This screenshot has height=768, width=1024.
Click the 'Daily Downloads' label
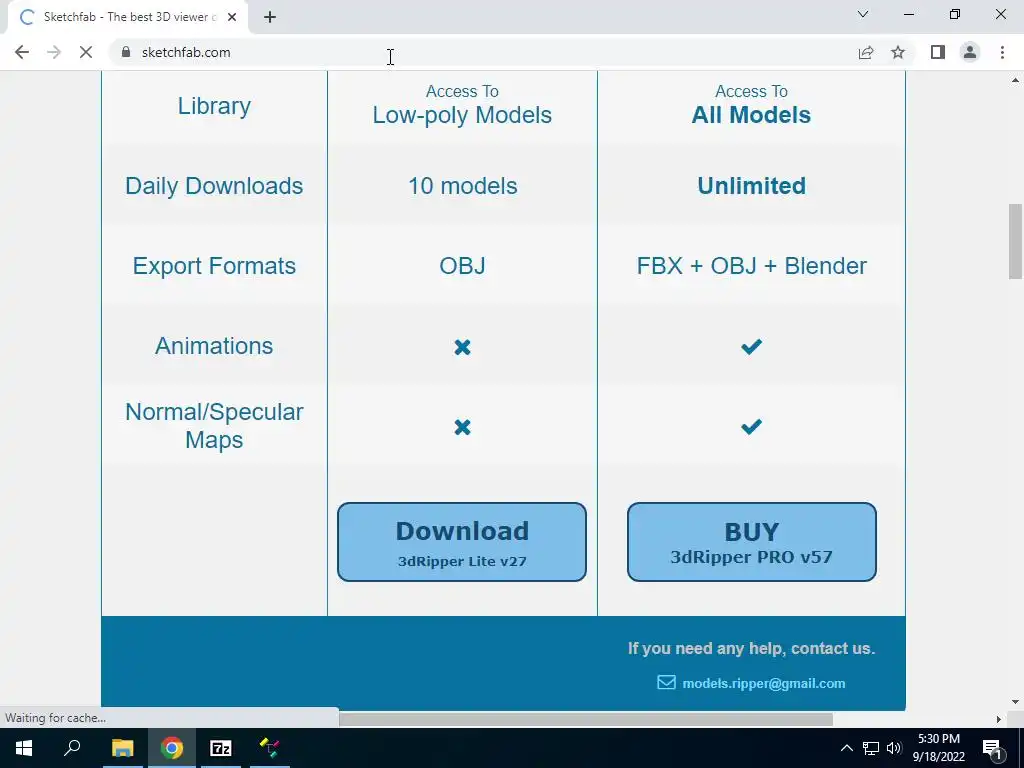[214, 186]
